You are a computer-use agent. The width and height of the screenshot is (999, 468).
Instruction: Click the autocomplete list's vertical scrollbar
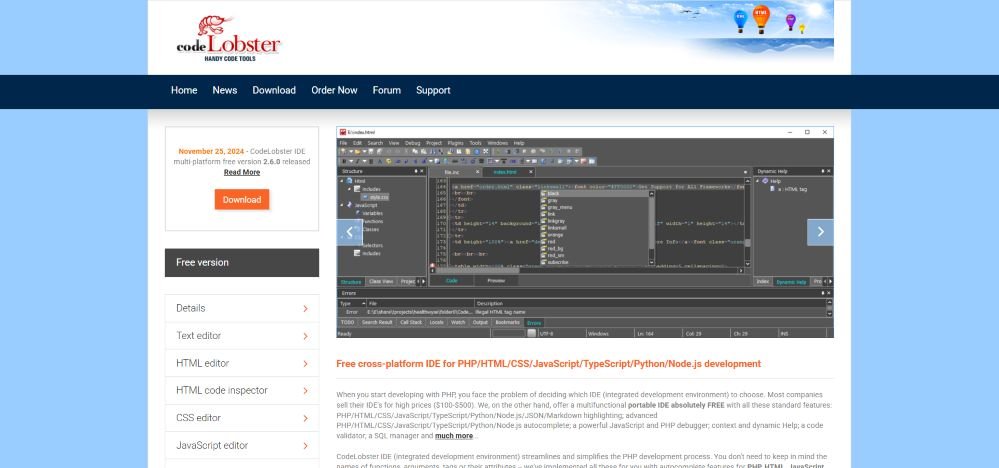tap(652, 228)
